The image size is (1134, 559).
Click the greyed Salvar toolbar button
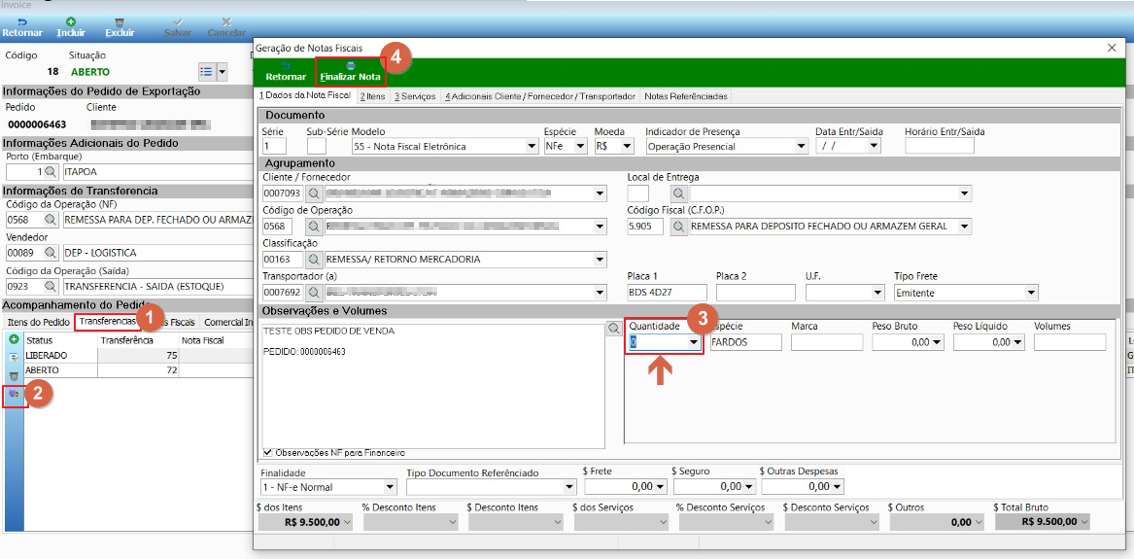point(178,27)
